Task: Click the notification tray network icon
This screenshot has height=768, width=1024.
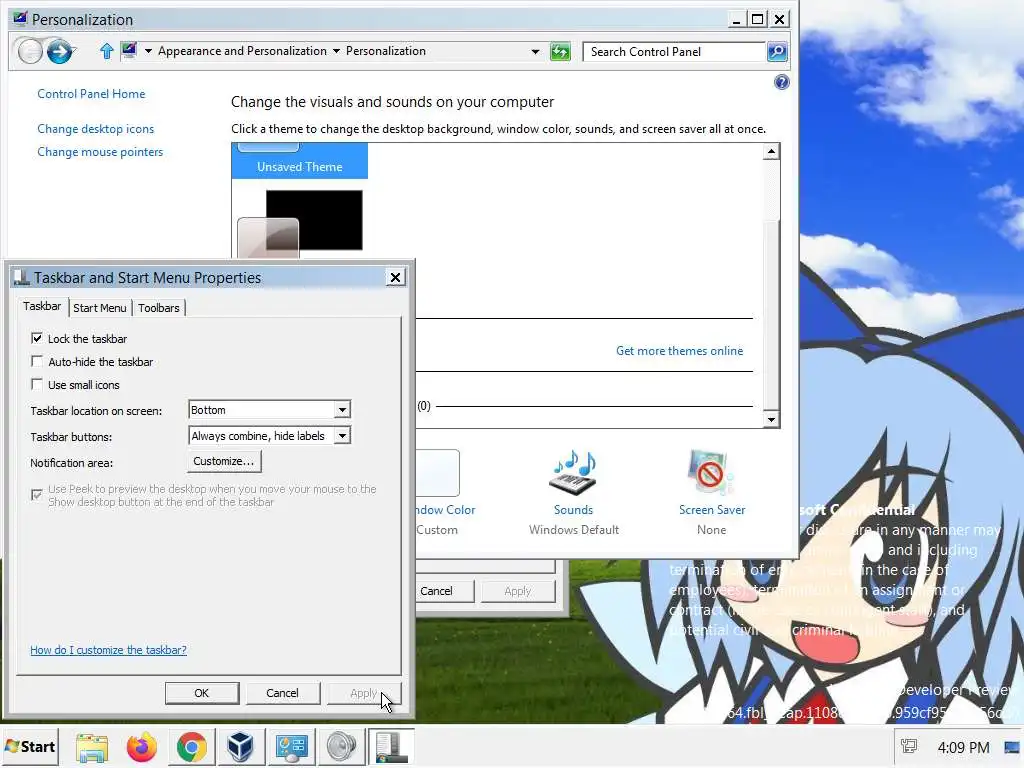Action: pyautogui.click(x=908, y=746)
